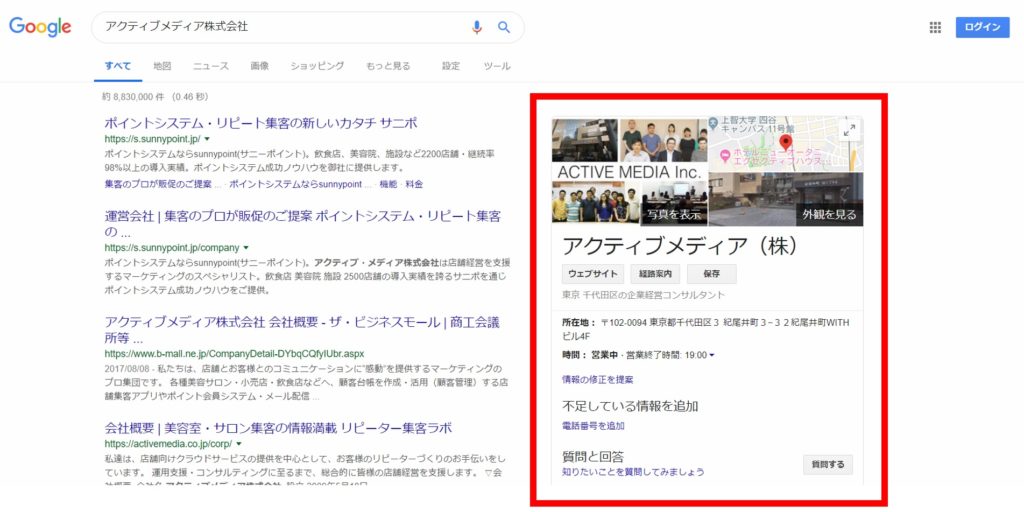Switch to the 地図 tab

point(162,66)
